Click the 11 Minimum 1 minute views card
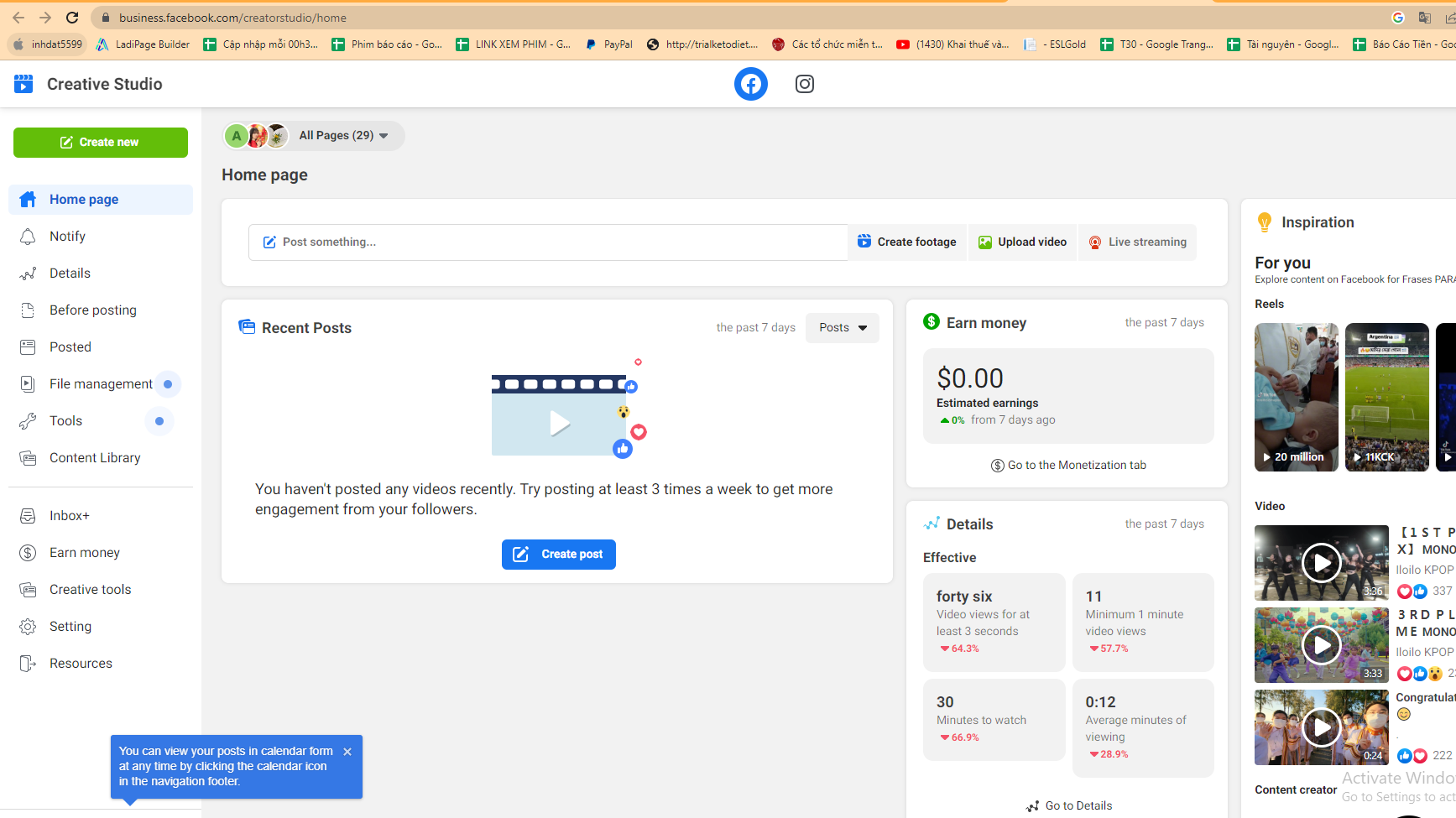 [x=1143, y=623]
